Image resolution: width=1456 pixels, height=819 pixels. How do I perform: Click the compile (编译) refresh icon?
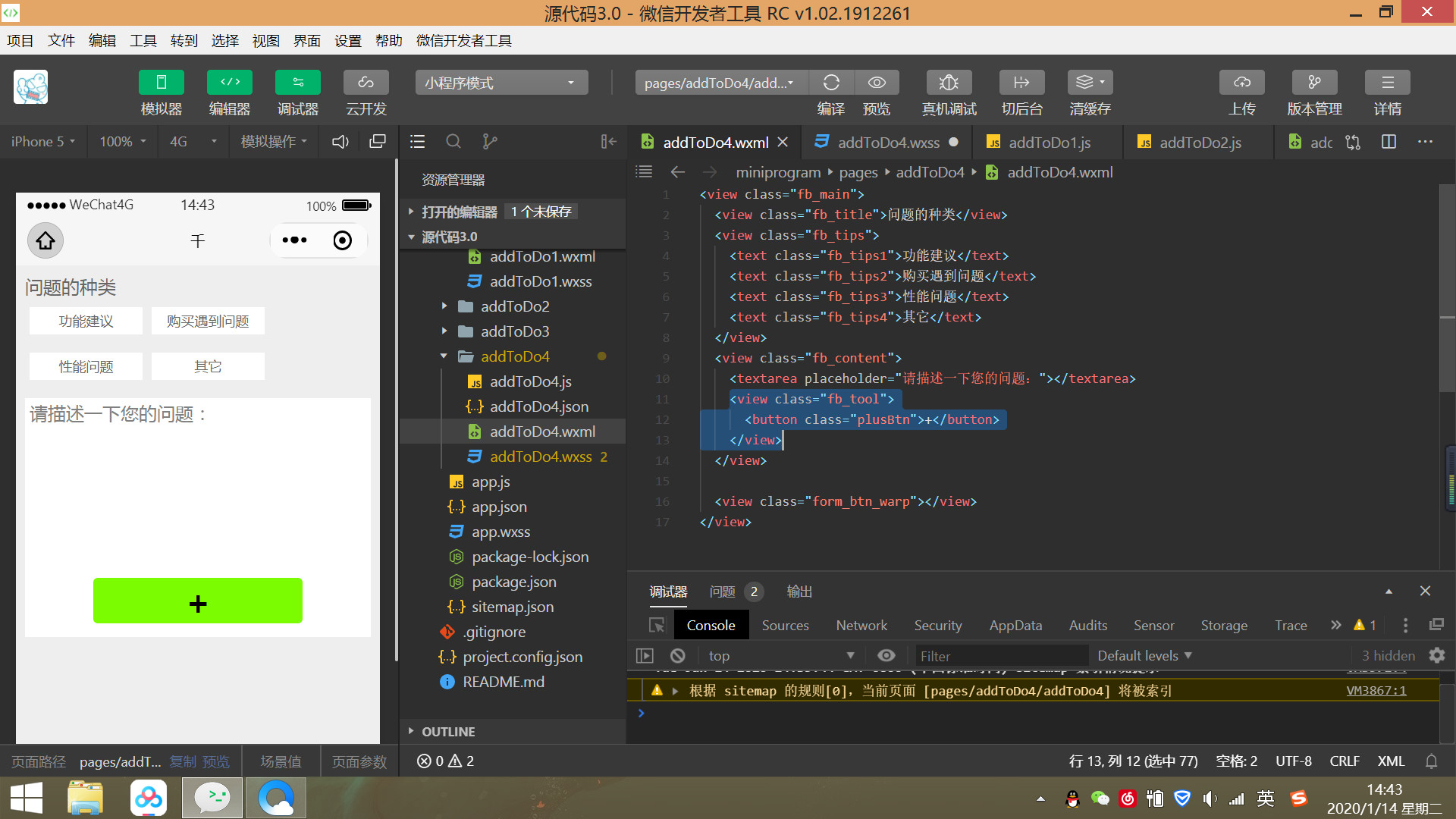(831, 83)
